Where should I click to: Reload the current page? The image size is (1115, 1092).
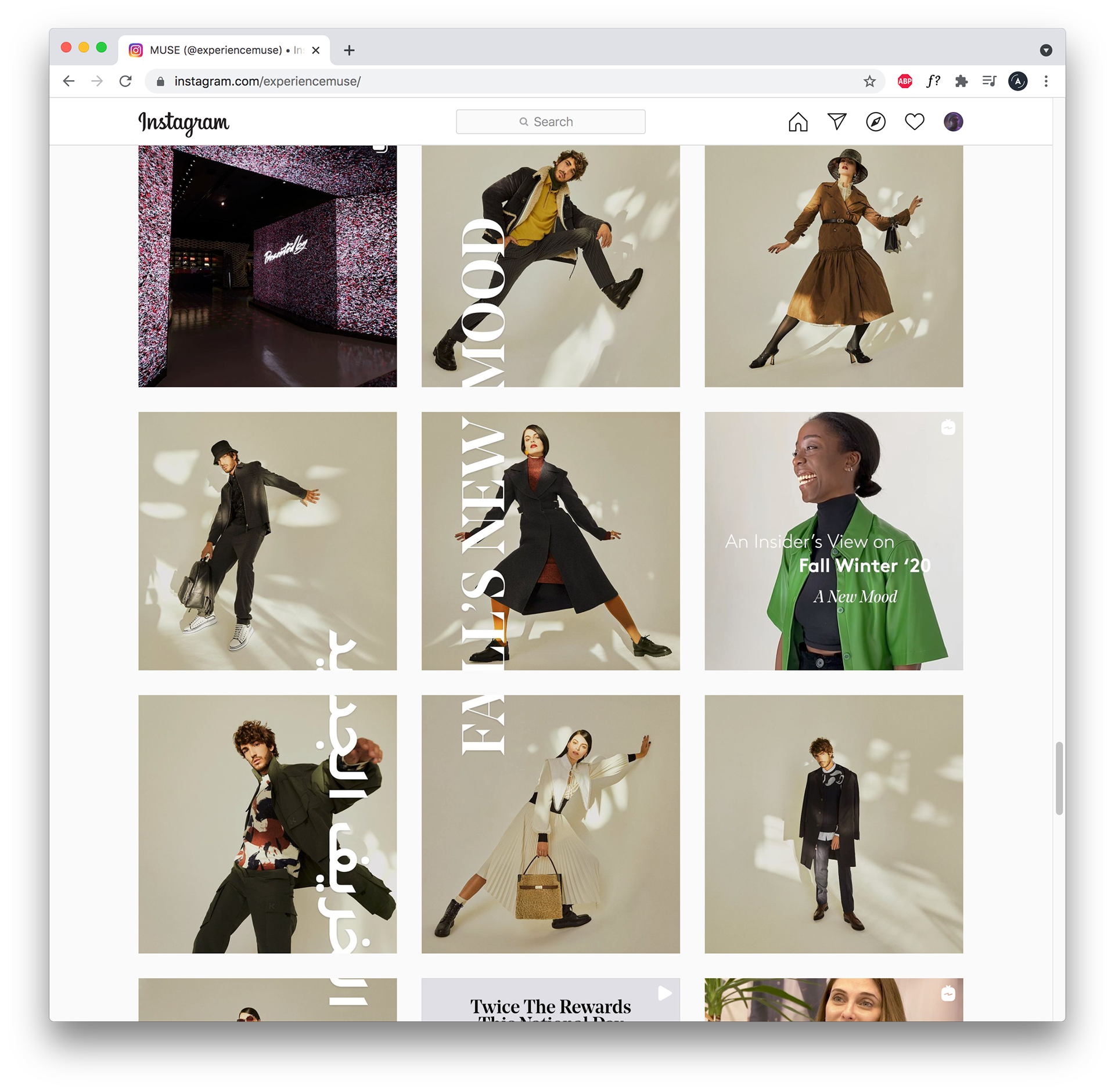tap(125, 81)
